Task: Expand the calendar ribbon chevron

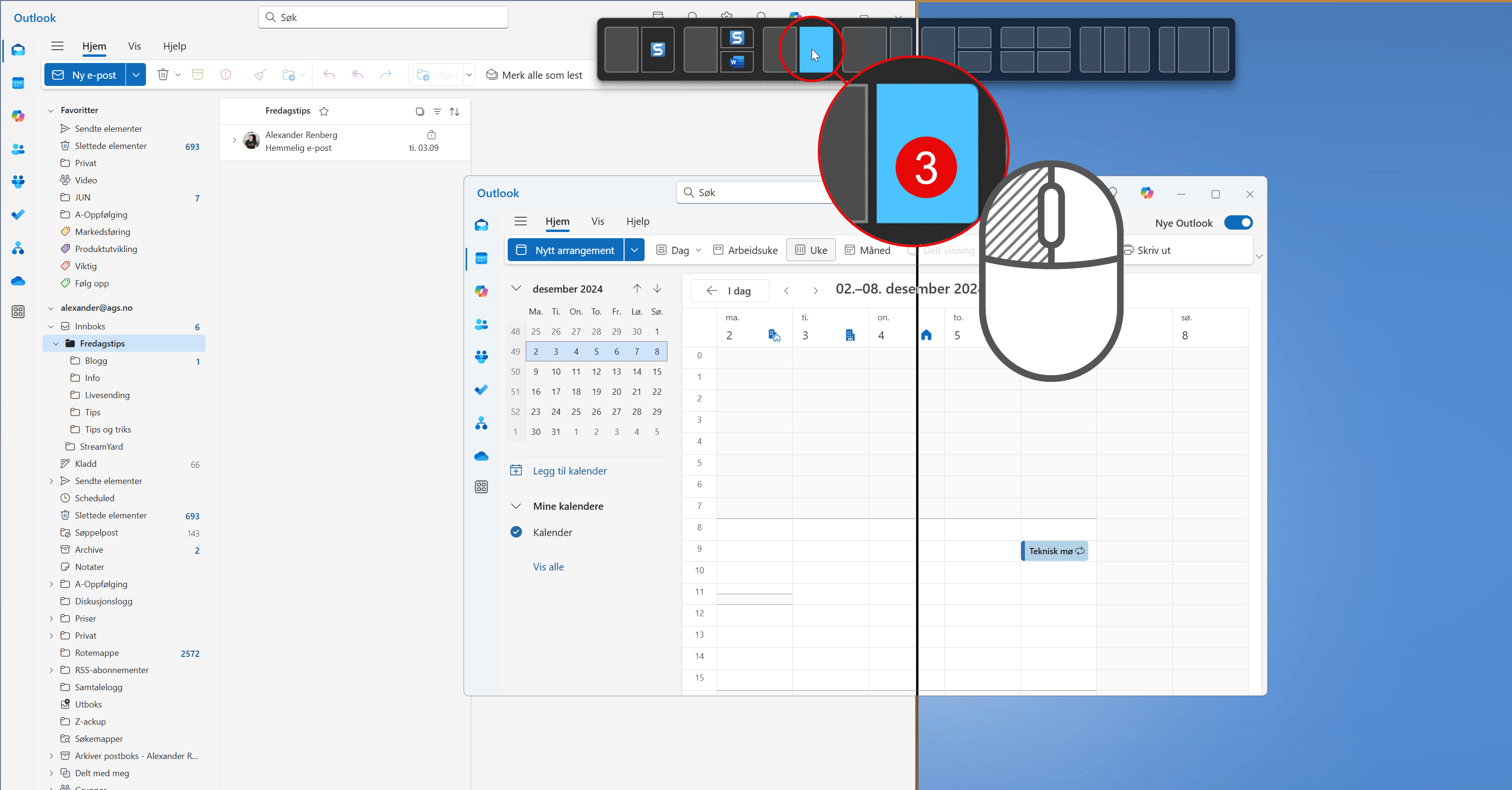Action: point(1259,257)
